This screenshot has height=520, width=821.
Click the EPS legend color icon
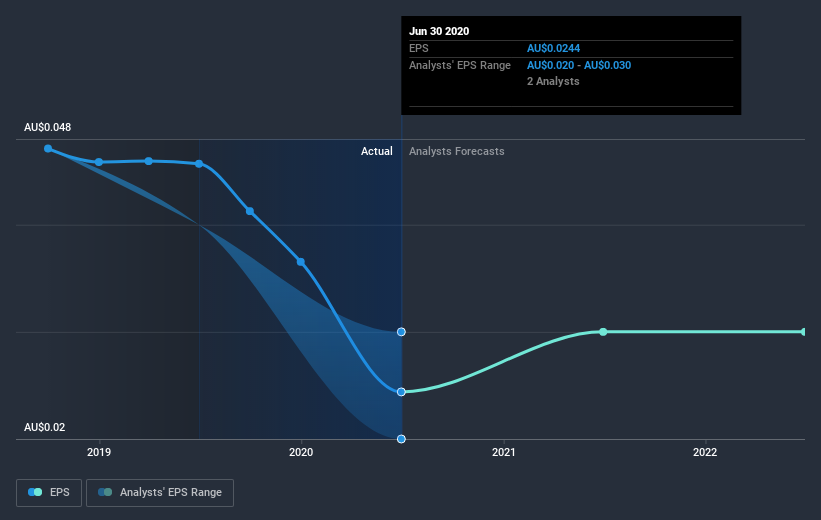[35, 492]
